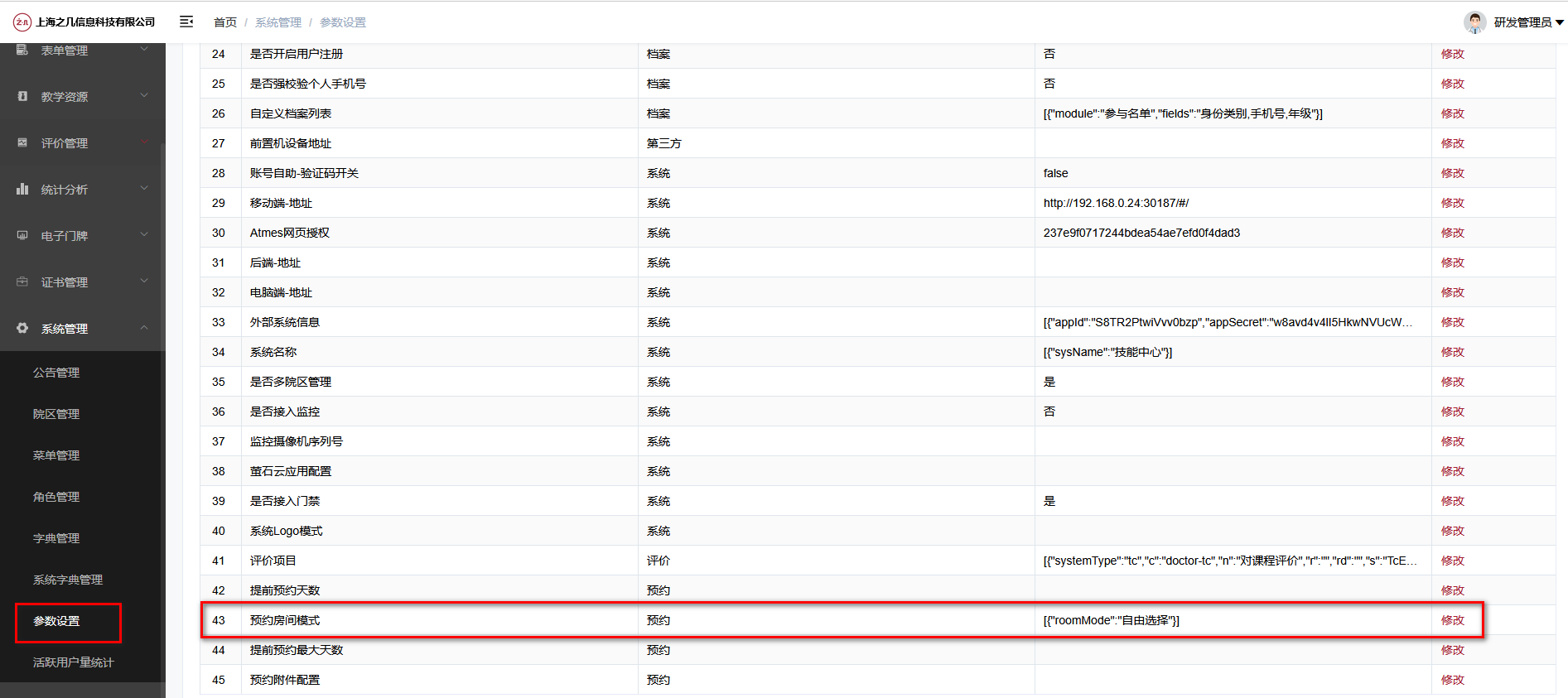Click 修改 for 是否开启用户注册
The height and width of the screenshot is (698, 1568).
(x=1453, y=54)
